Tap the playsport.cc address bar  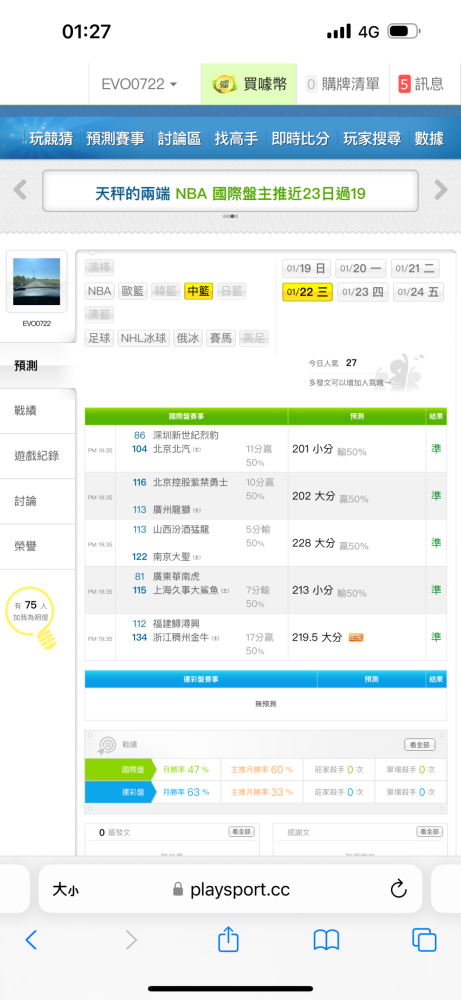(x=231, y=889)
